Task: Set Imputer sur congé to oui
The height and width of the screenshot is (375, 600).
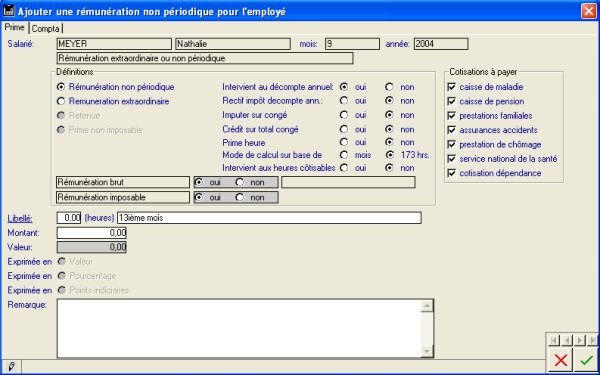Action: click(344, 115)
